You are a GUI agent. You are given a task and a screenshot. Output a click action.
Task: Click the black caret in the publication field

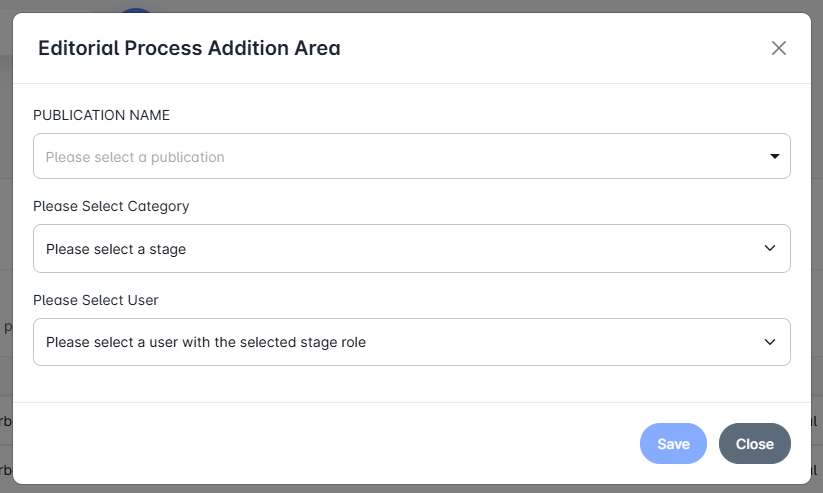(x=774, y=157)
